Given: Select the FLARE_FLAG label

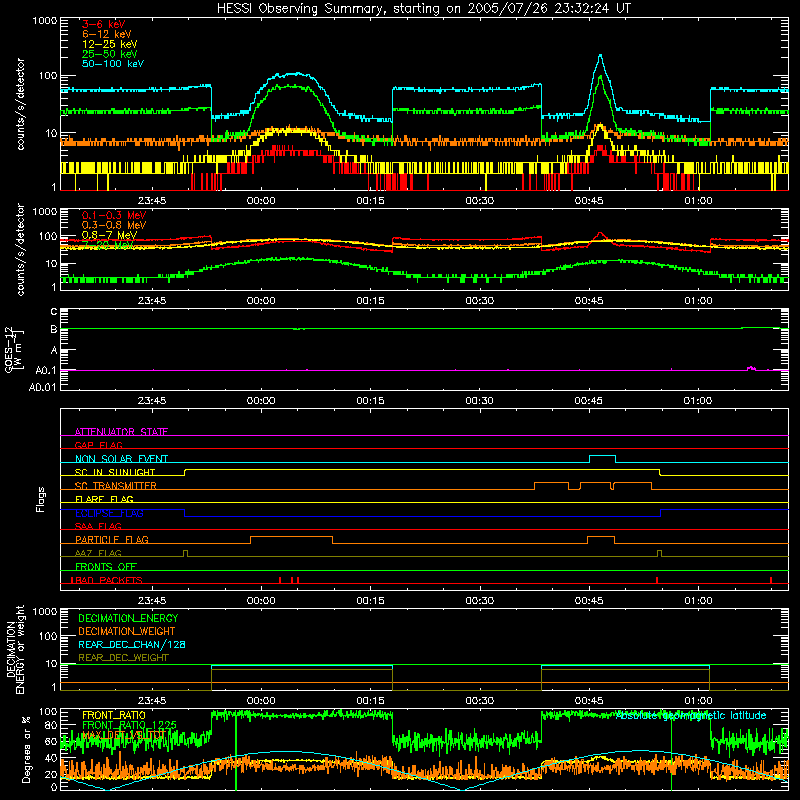Looking at the screenshot, I should tap(104, 499).
